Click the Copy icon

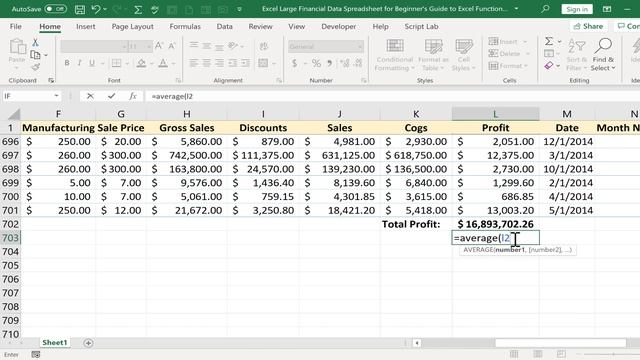[36, 55]
